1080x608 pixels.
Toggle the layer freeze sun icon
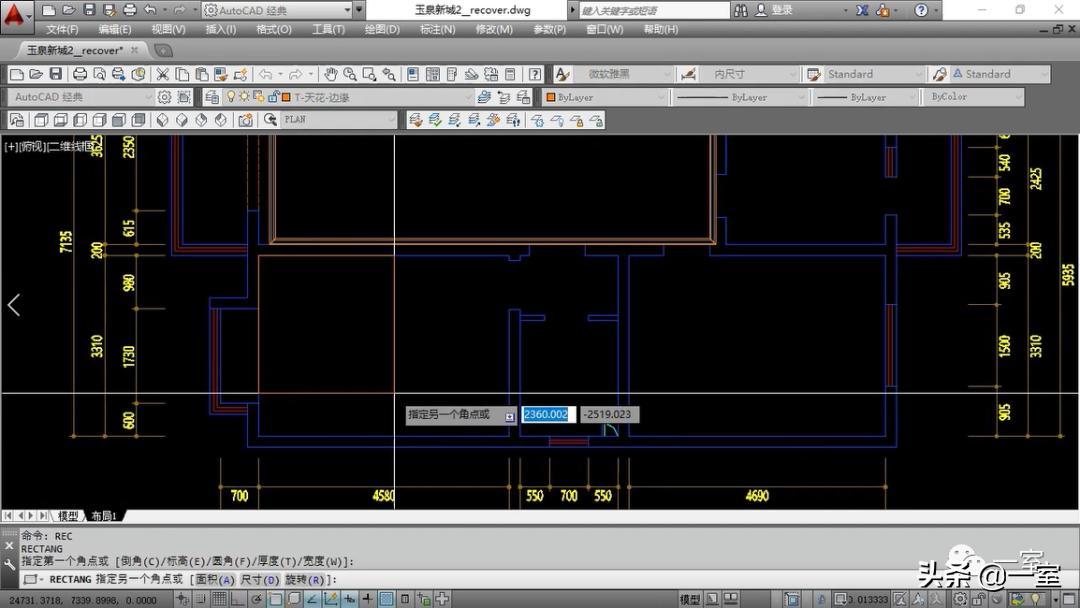coord(245,97)
